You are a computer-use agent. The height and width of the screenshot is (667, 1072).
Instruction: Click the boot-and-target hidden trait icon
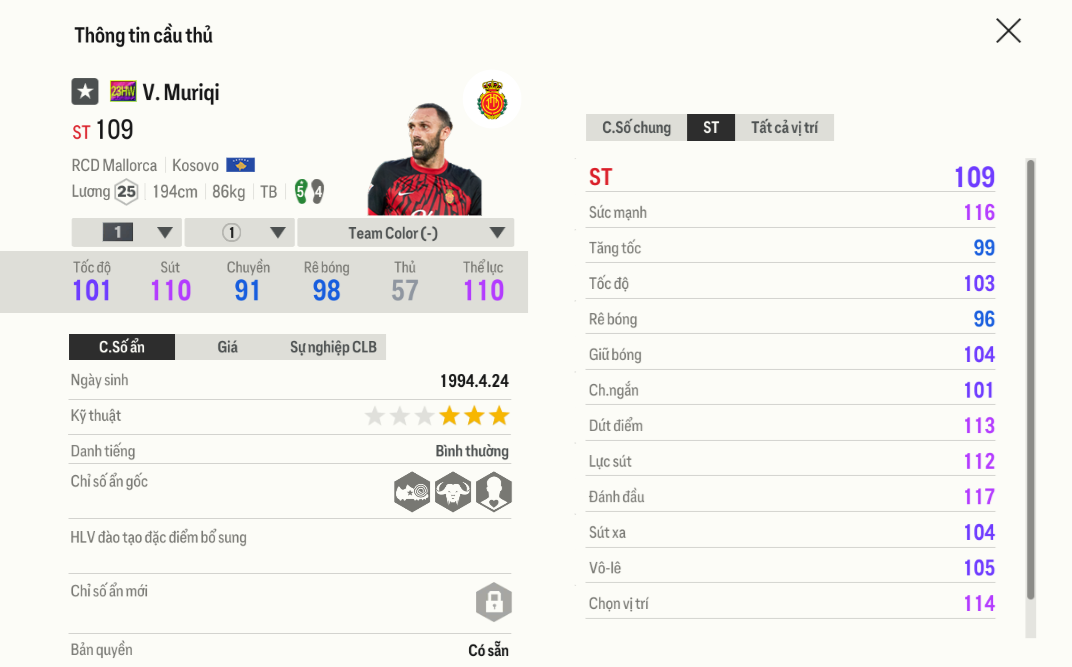(x=412, y=491)
